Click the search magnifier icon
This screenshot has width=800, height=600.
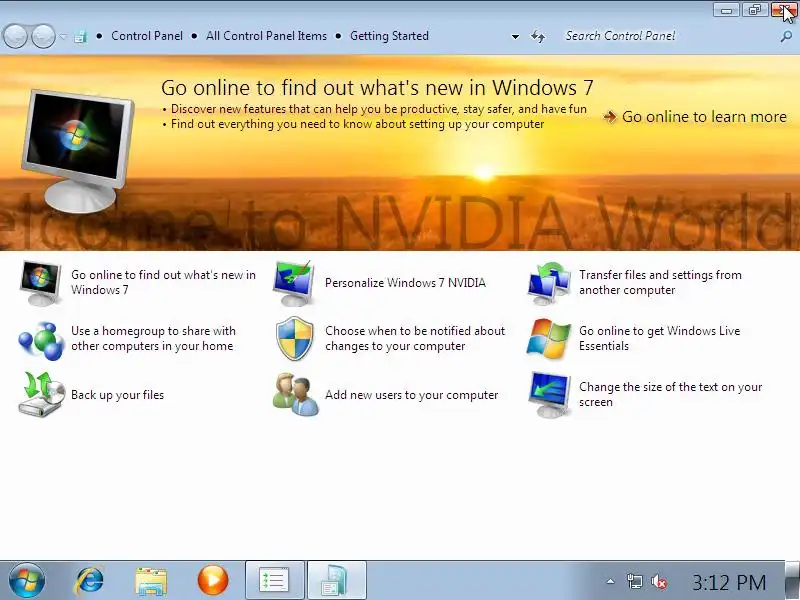(786, 36)
